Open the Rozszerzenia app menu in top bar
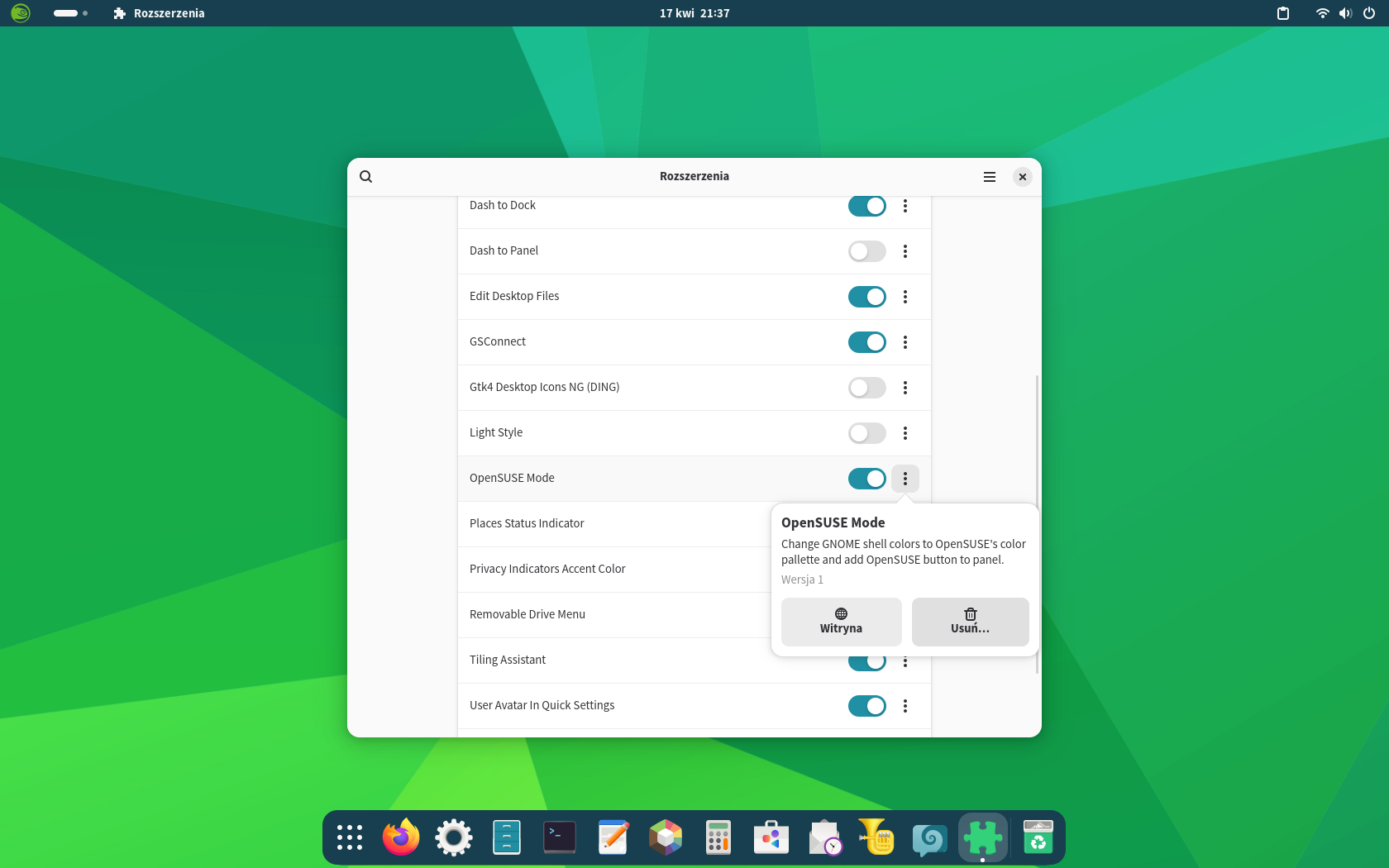 tap(159, 13)
